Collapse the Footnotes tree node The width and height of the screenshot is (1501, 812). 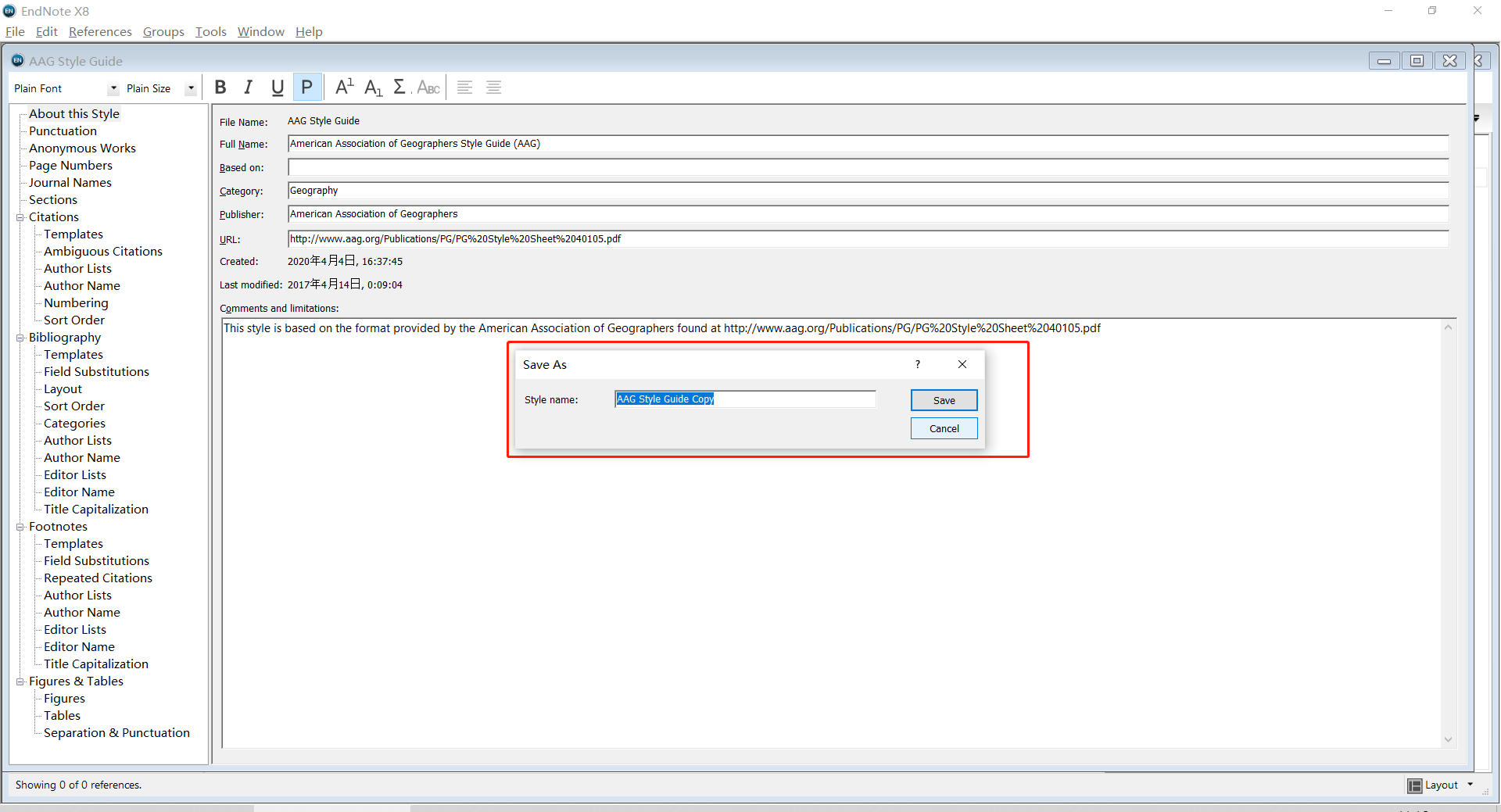[20, 527]
